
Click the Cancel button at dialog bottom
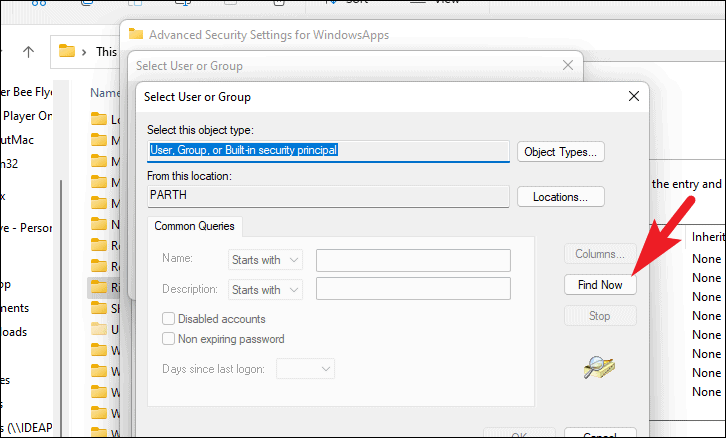(x=600, y=433)
